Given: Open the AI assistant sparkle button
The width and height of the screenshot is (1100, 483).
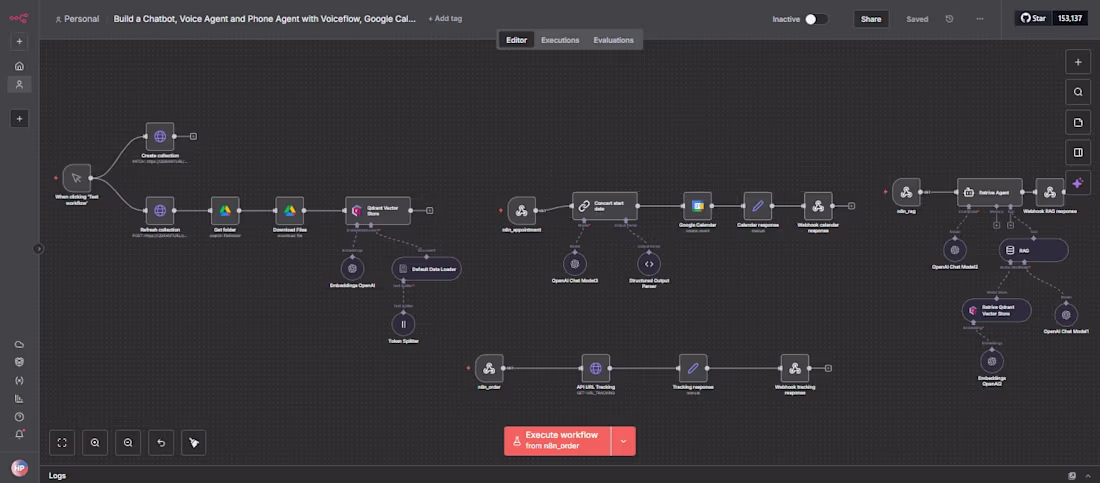Looking at the screenshot, I should [x=1078, y=183].
